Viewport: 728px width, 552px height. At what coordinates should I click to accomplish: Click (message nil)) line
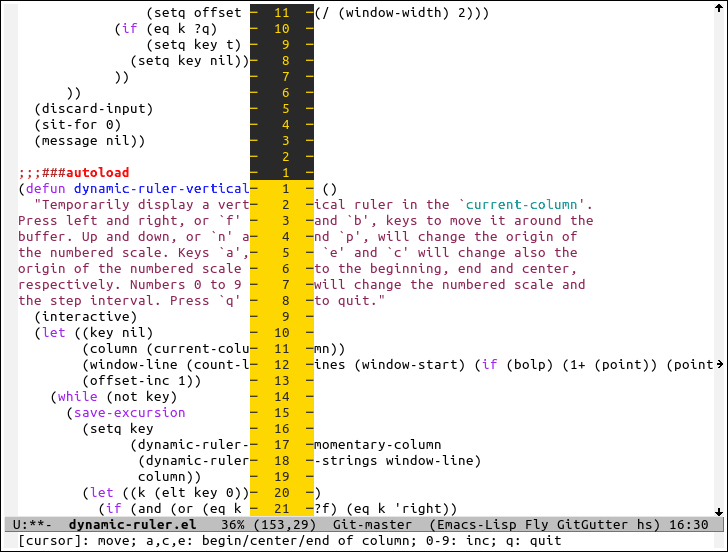tap(90, 141)
